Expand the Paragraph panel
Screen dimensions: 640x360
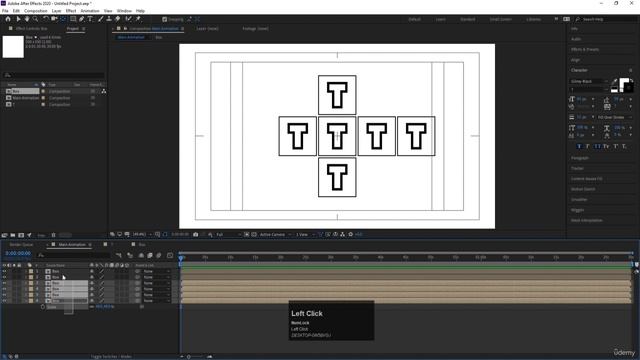[580, 158]
